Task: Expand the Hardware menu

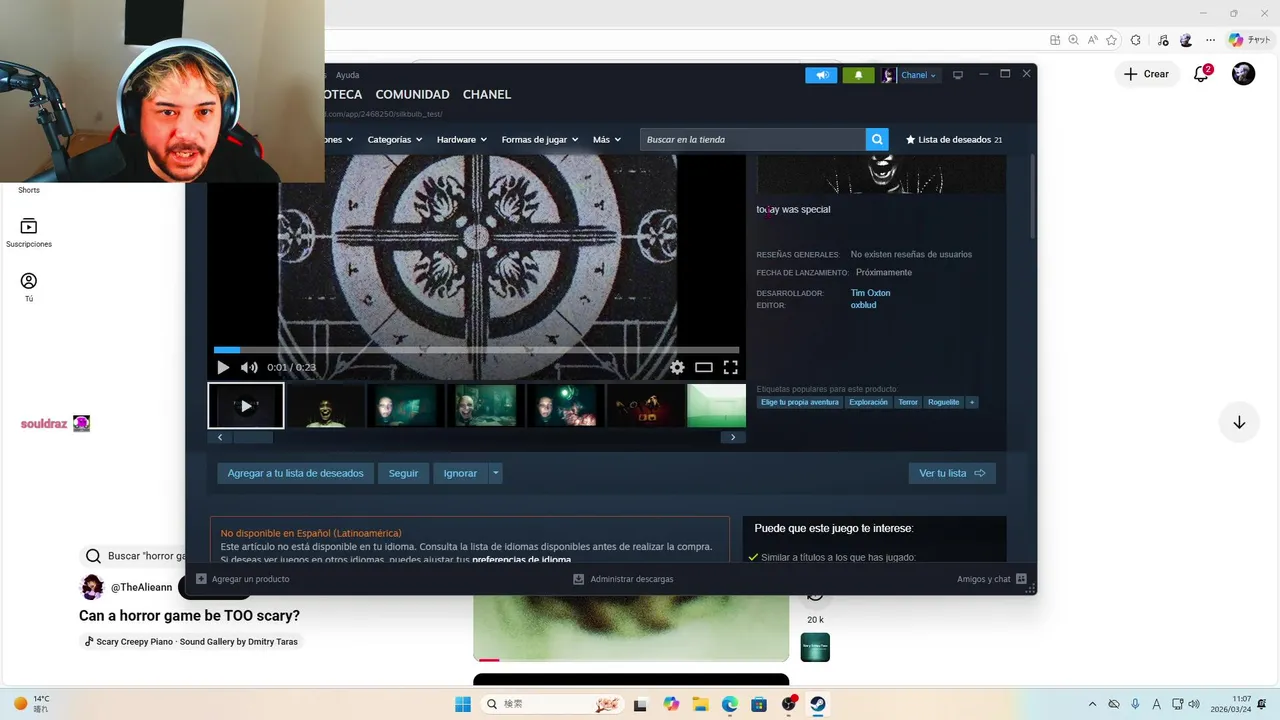Action: (x=461, y=140)
